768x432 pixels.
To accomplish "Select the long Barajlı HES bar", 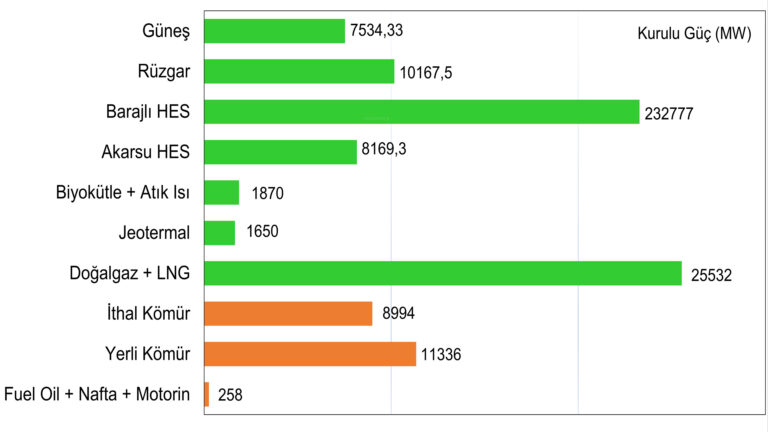I will click(x=421, y=112).
